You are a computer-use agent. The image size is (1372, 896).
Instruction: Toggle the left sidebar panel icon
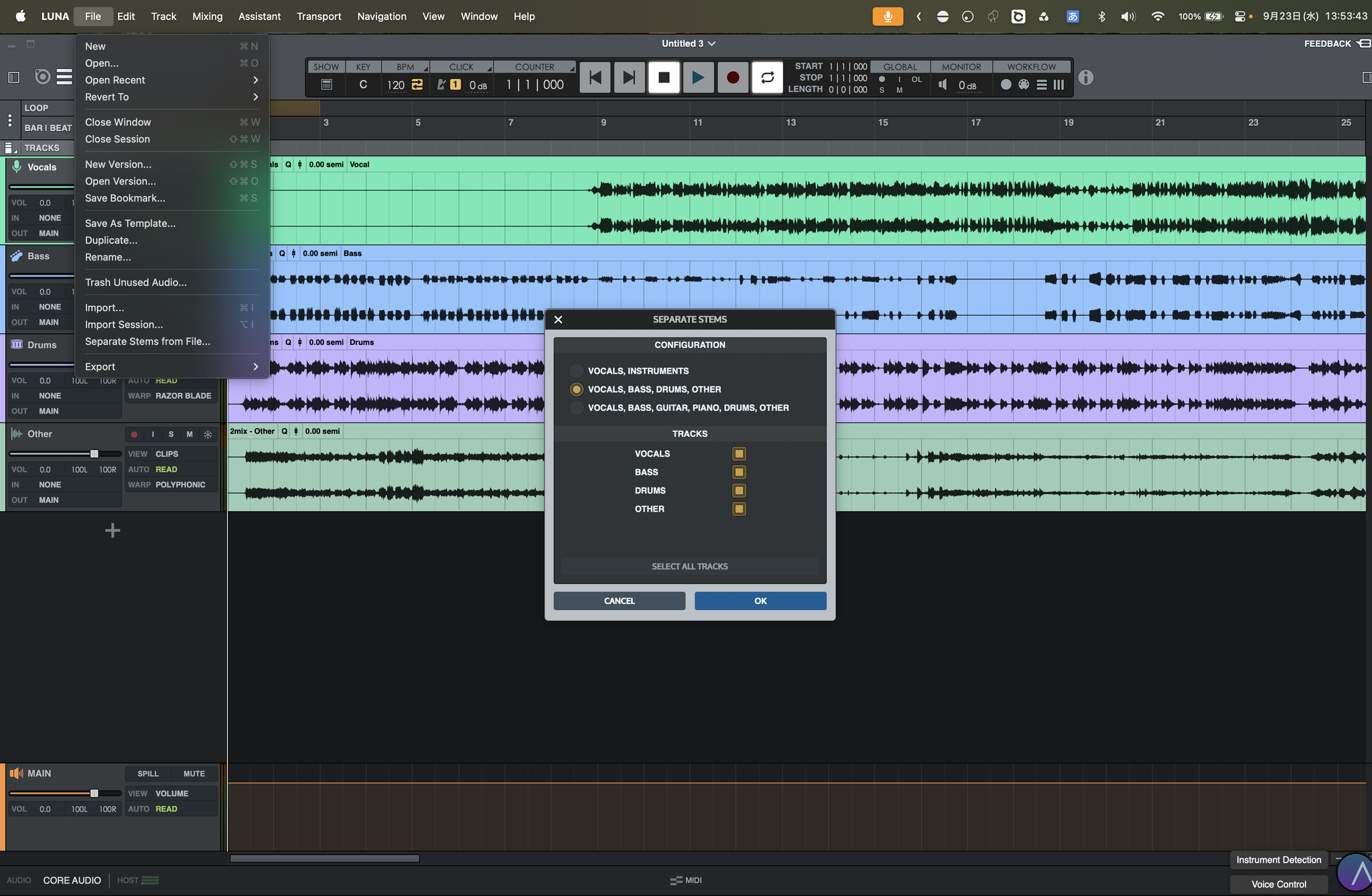click(14, 77)
